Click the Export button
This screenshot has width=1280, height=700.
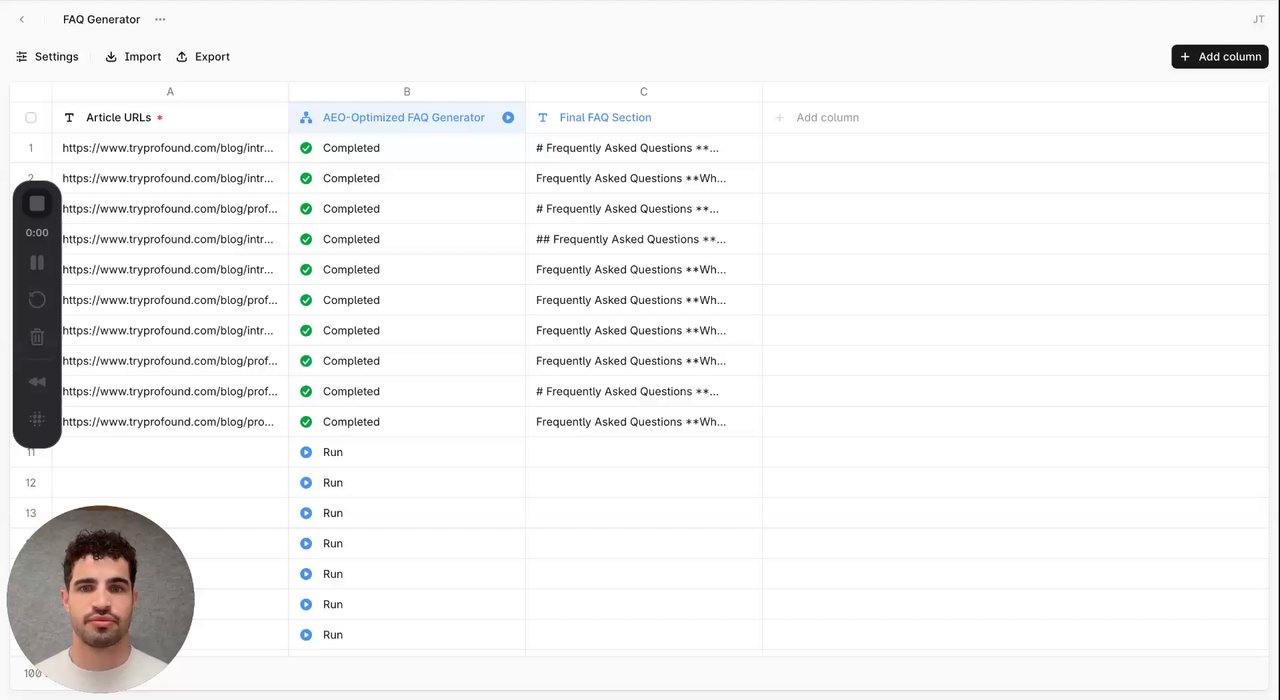tap(203, 57)
